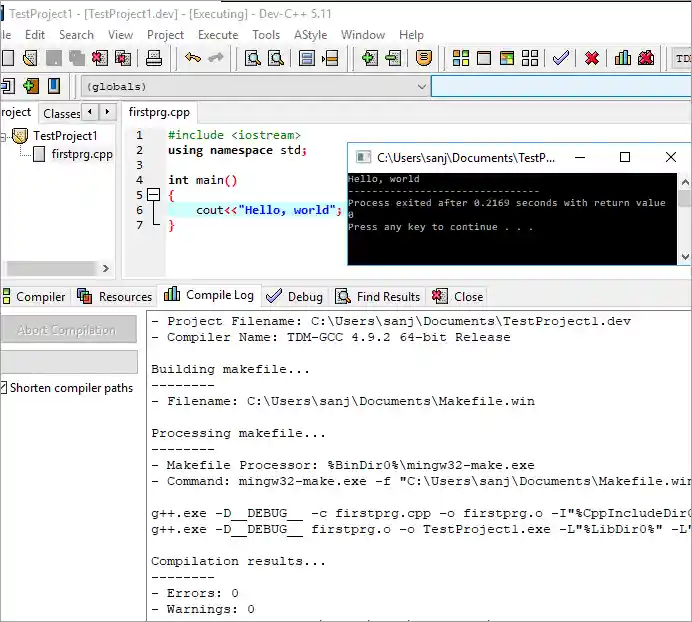Click the greyed-out Save floppy icon
The height and width of the screenshot is (622, 692).
coord(54,58)
